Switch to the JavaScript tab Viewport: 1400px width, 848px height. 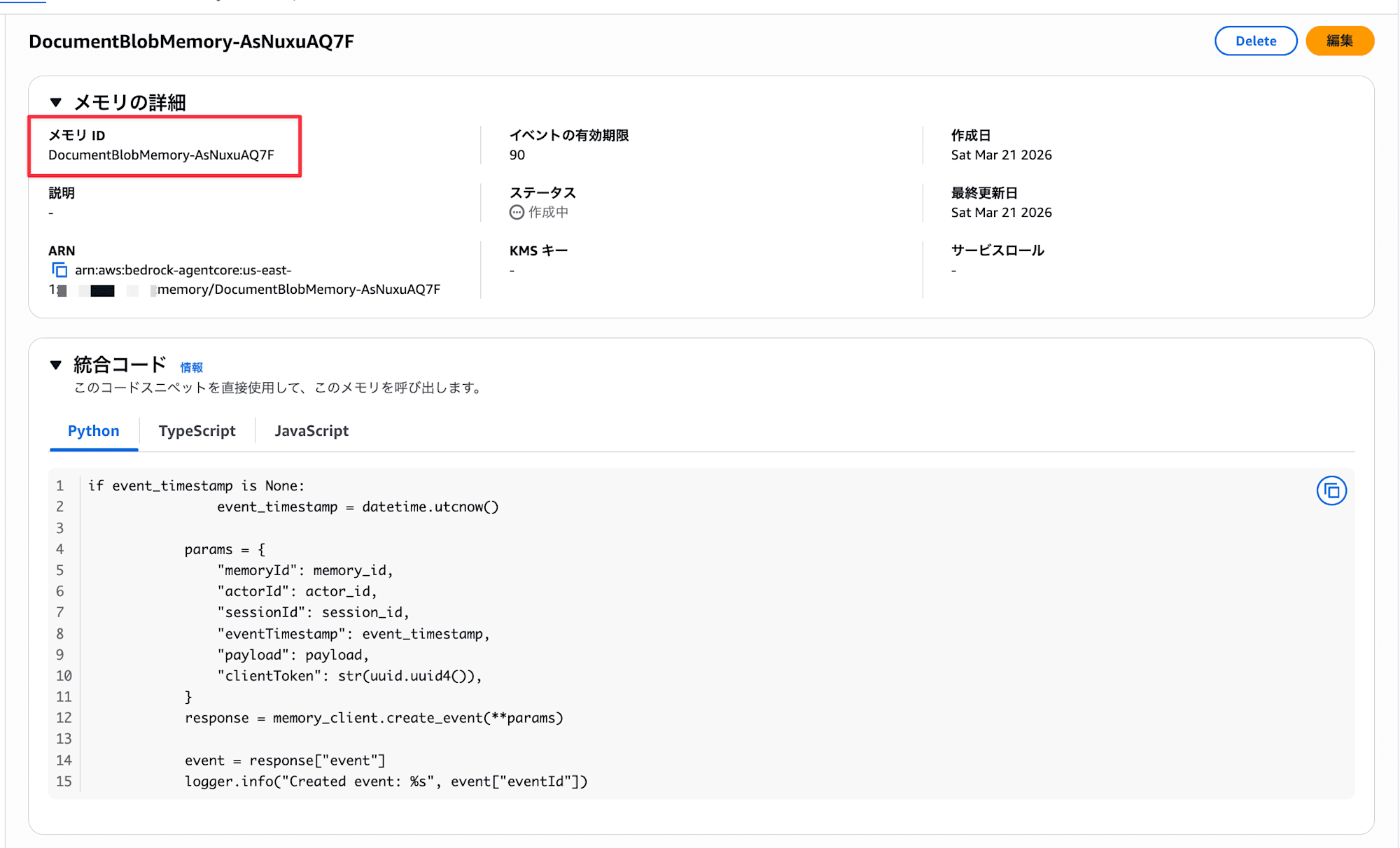point(311,431)
